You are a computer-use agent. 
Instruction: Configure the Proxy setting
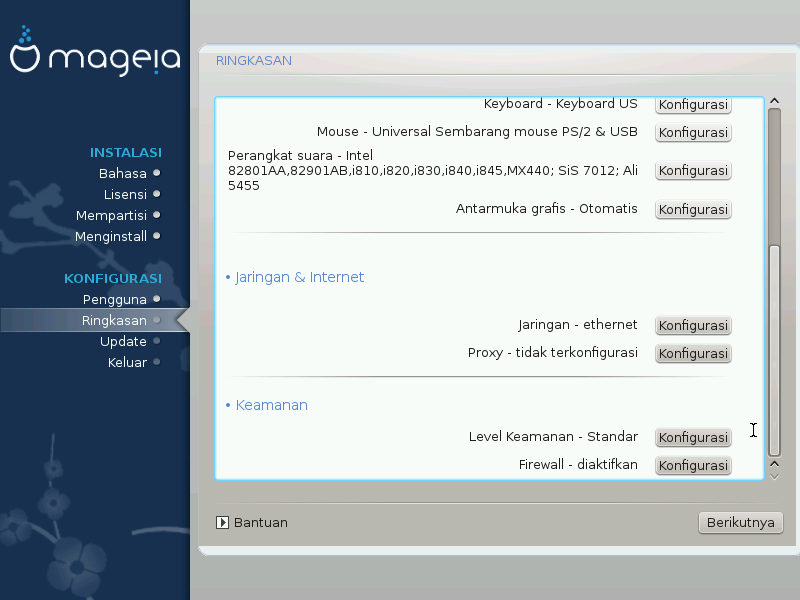coord(693,353)
